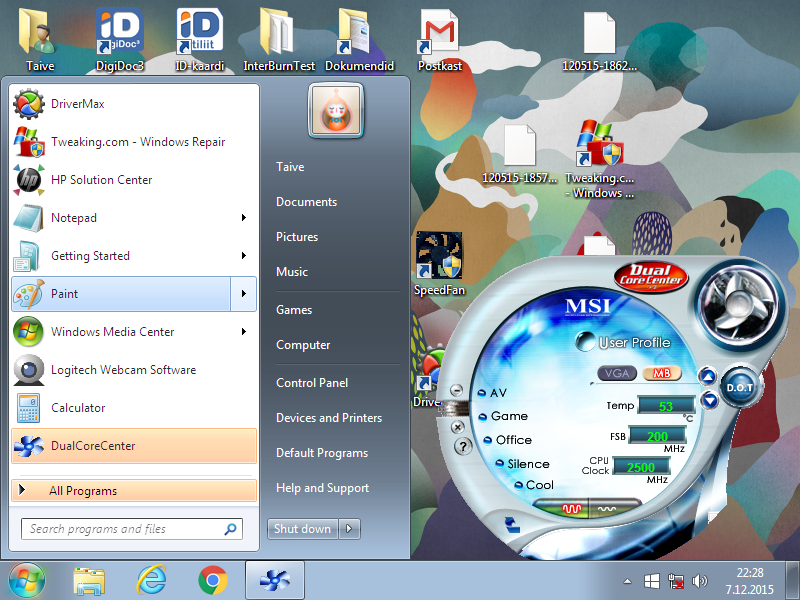Screen dimensions: 800x600
Task: Open Getting Started
Action: (121, 256)
